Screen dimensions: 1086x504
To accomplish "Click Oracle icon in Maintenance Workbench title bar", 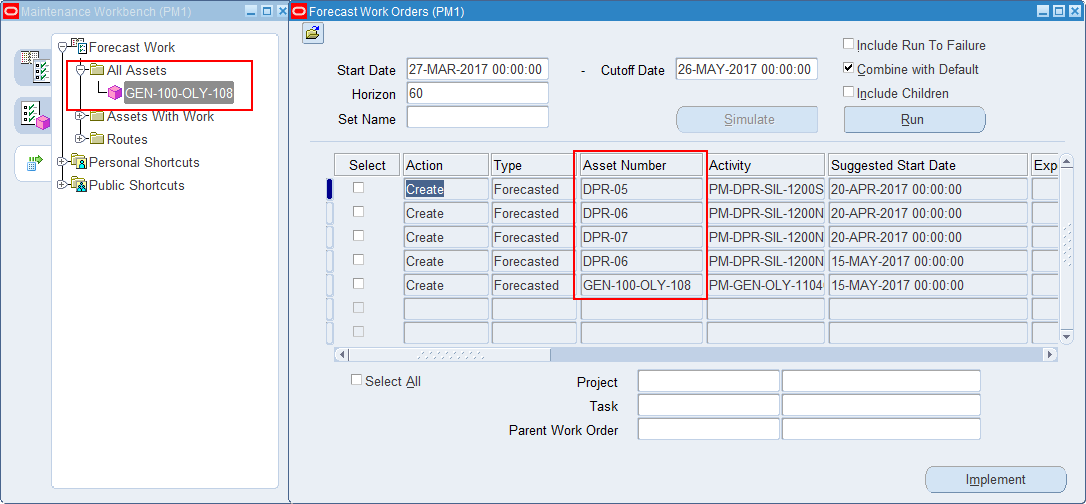I will click(10, 11).
